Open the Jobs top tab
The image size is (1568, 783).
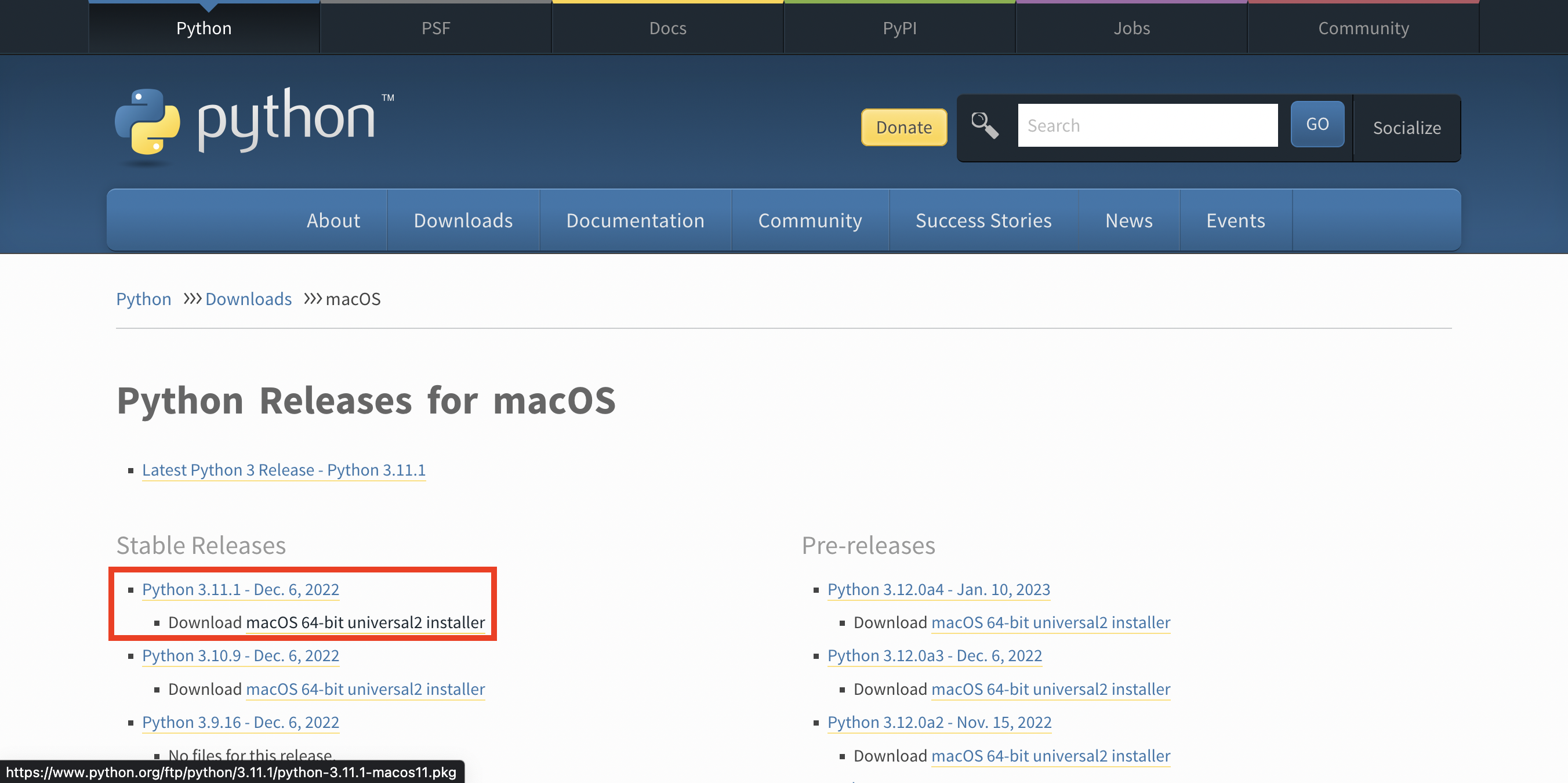1131,28
